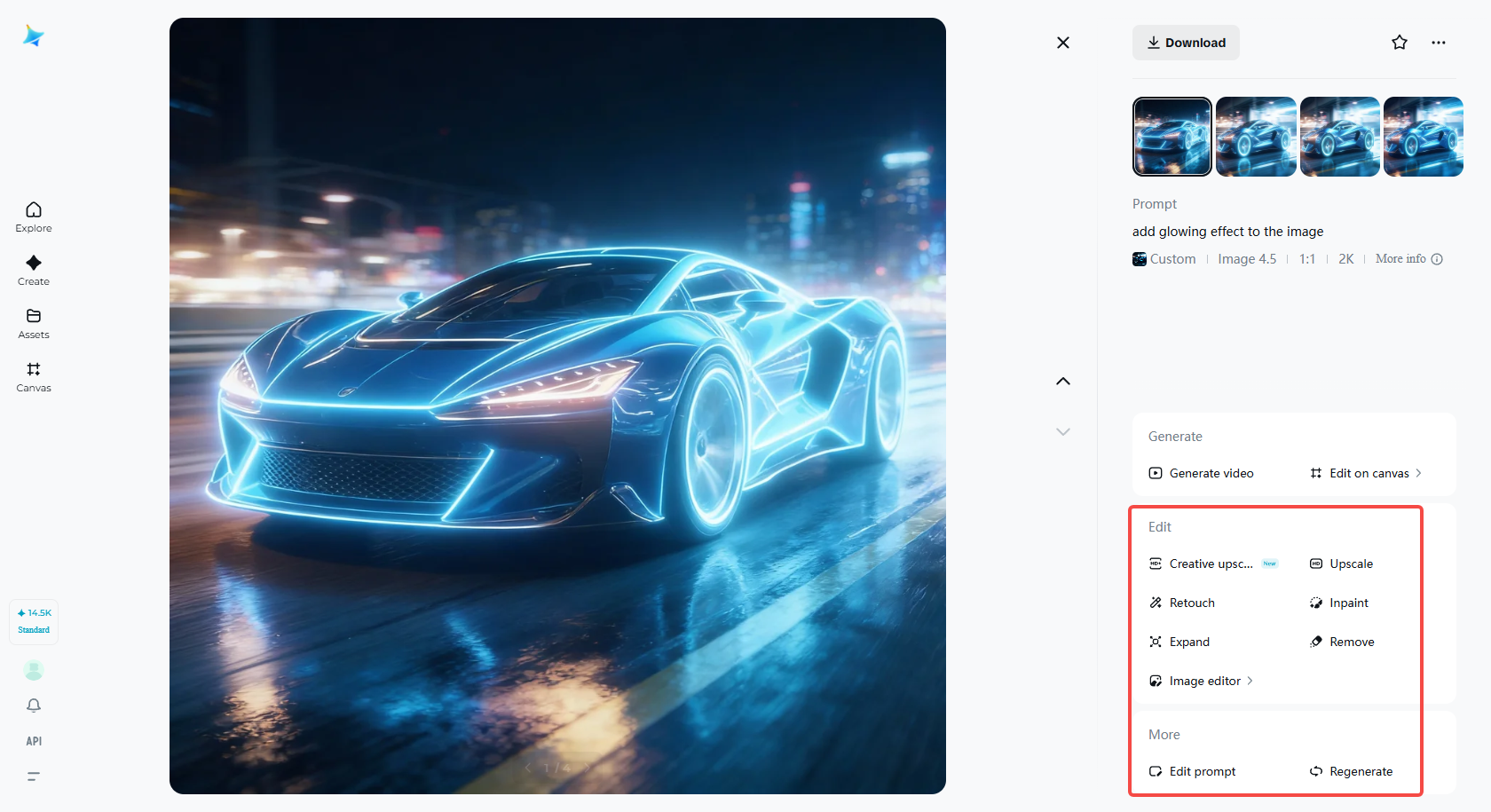Open the Image editor submenu

1202,681
